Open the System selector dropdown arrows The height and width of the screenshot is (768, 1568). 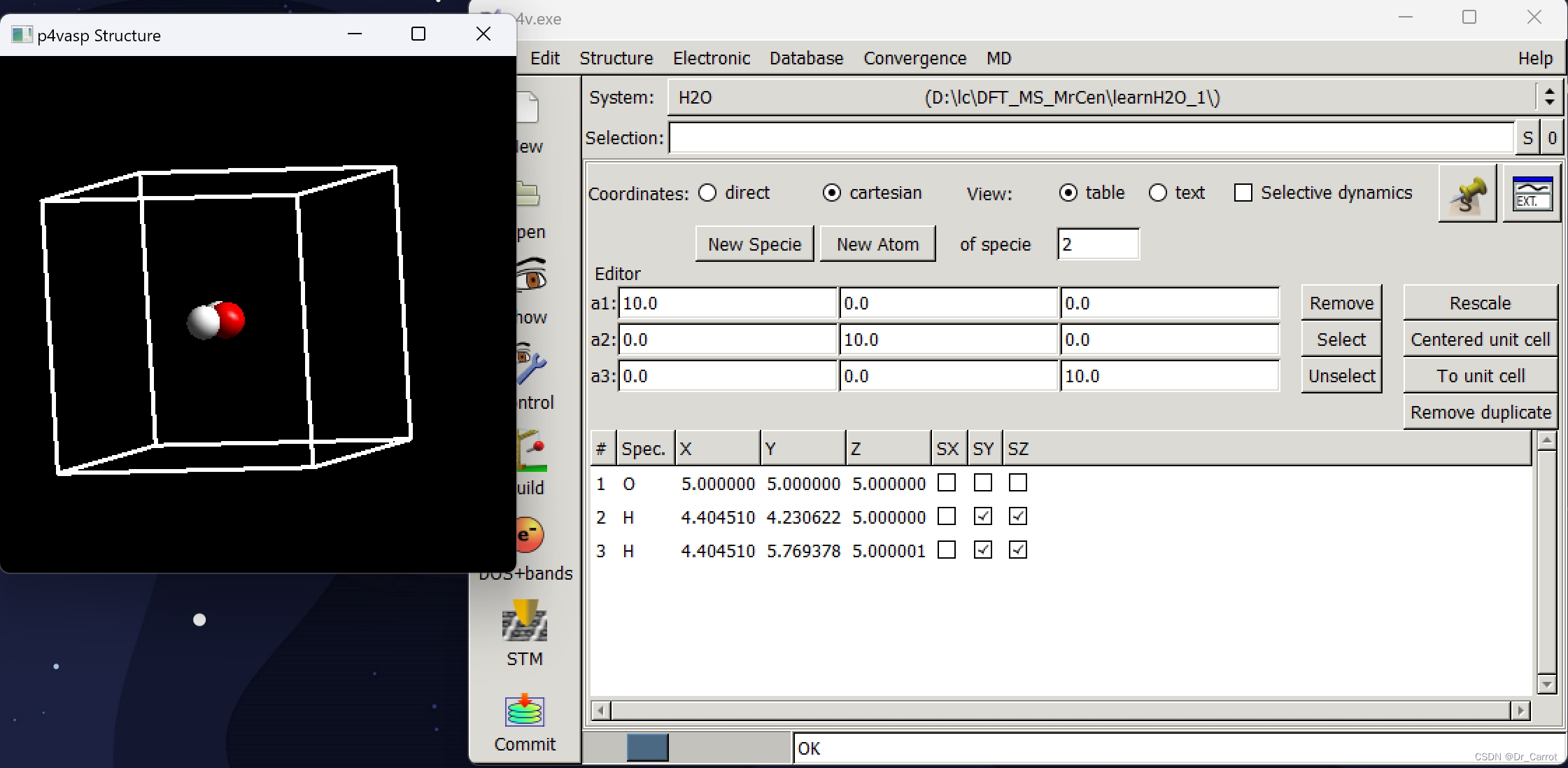[1549, 97]
